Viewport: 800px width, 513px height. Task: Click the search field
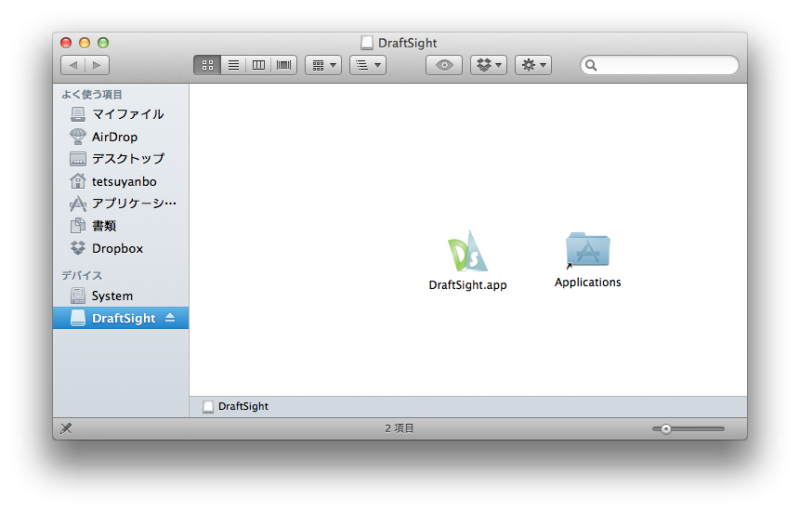pyautogui.click(x=659, y=65)
